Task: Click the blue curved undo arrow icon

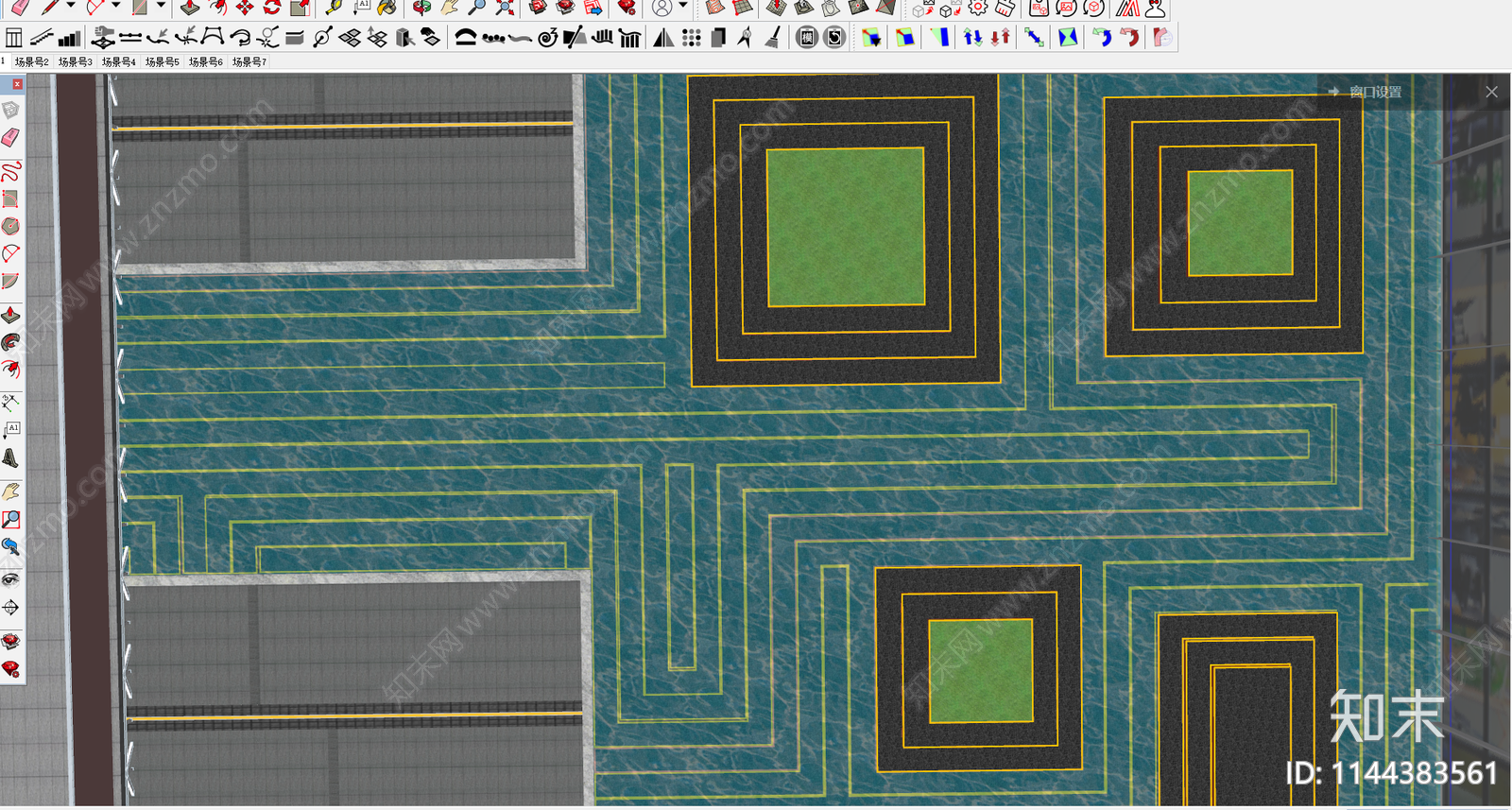Action: click(x=1102, y=38)
